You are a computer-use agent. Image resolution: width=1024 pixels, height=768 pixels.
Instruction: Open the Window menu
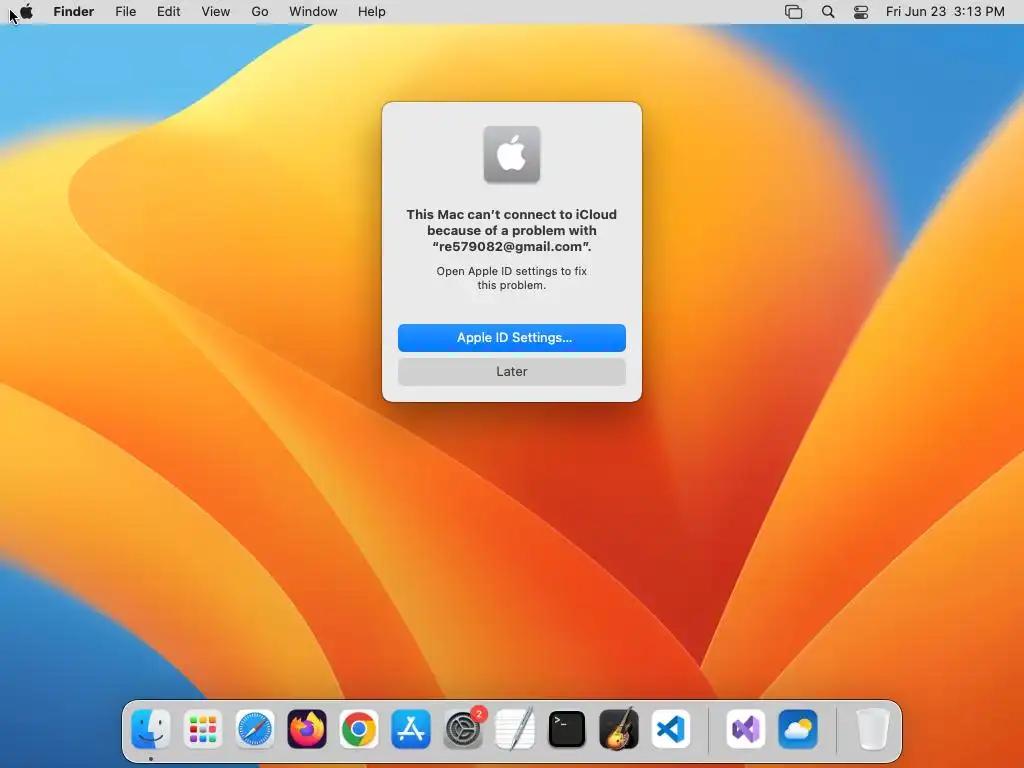(x=313, y=12)
